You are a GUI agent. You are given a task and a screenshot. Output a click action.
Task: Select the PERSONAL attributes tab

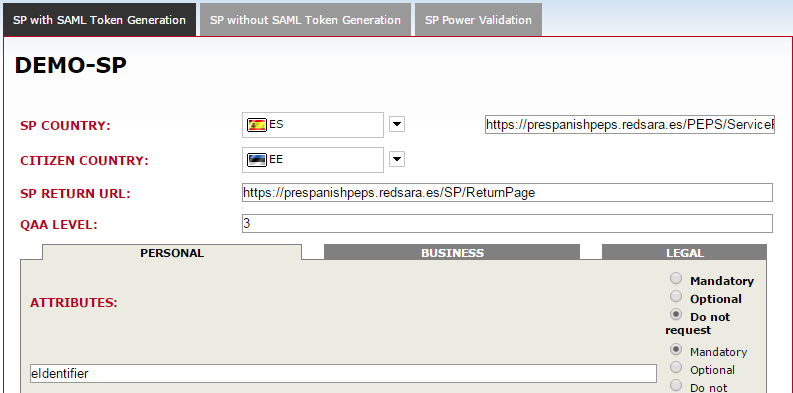click(x=172, y=253)
